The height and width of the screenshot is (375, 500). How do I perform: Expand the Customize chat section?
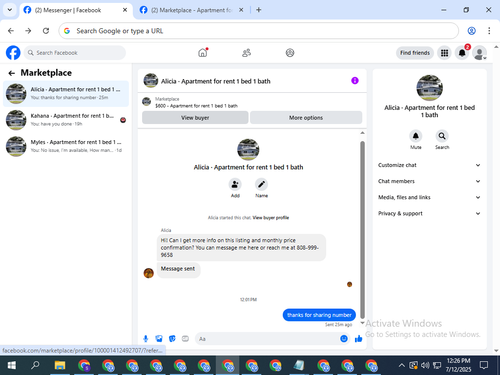tap(429, 165)
